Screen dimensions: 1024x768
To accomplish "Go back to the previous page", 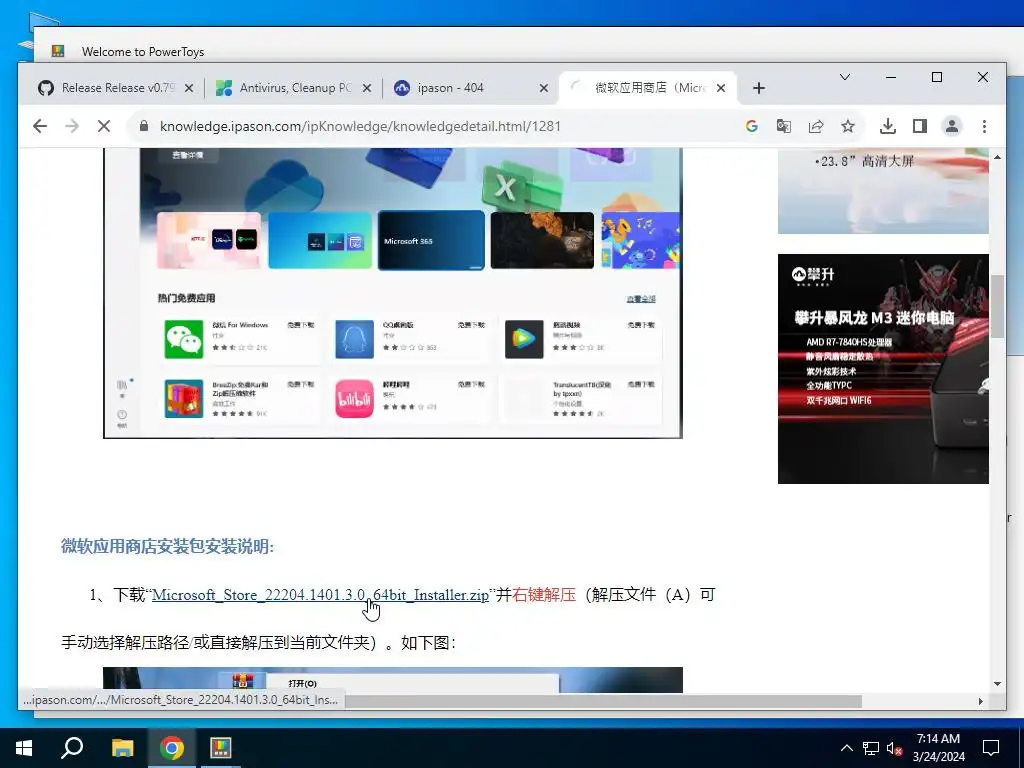I will (40, 126).
